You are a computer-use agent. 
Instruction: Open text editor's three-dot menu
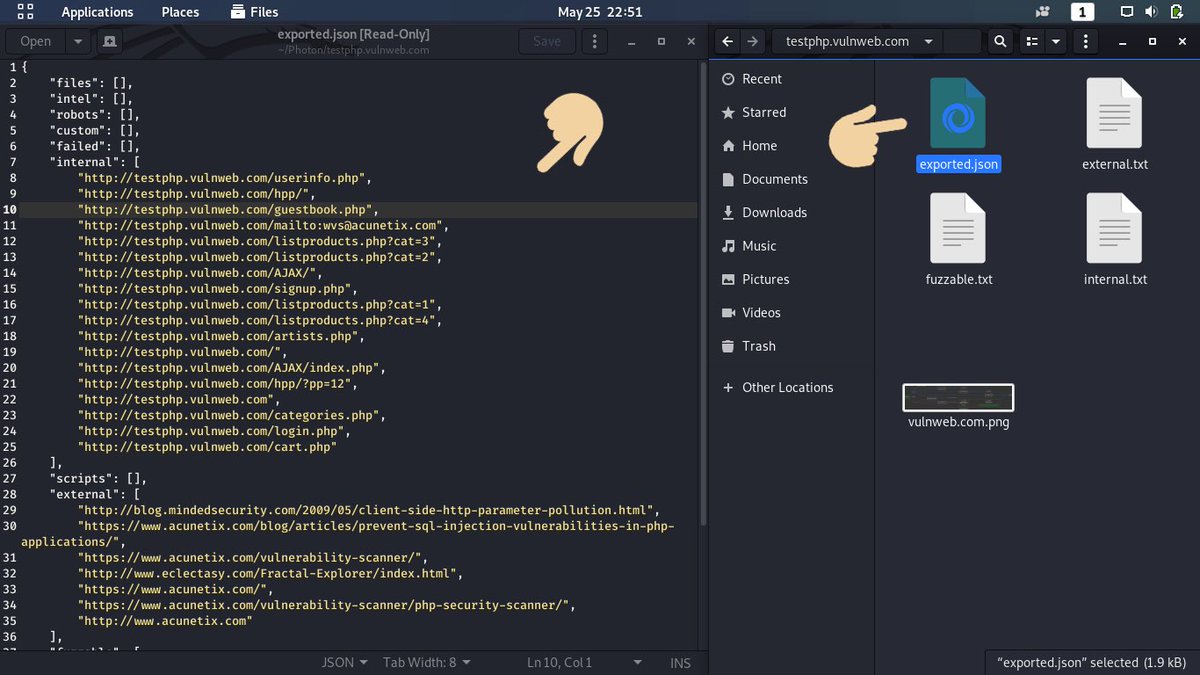click(595, 41)
